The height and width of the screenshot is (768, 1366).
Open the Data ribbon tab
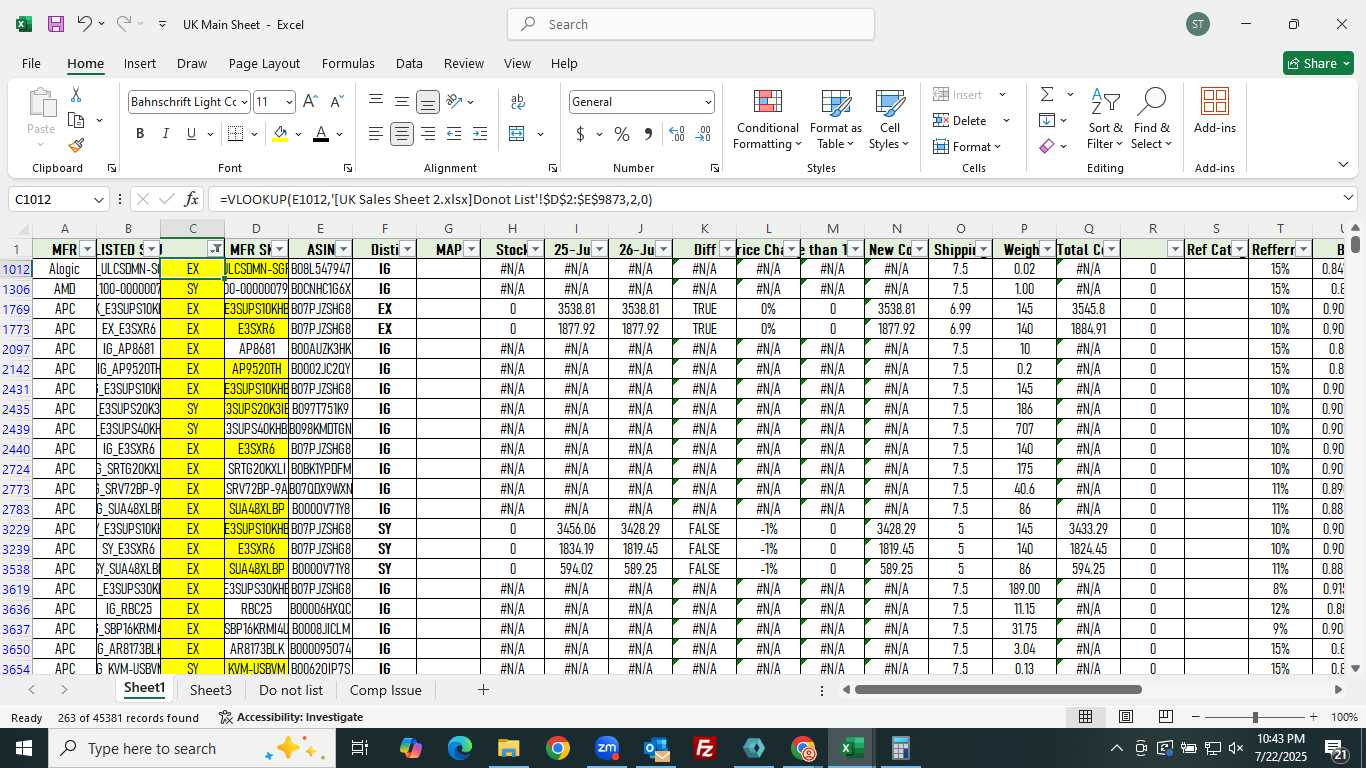click(409, 63)
